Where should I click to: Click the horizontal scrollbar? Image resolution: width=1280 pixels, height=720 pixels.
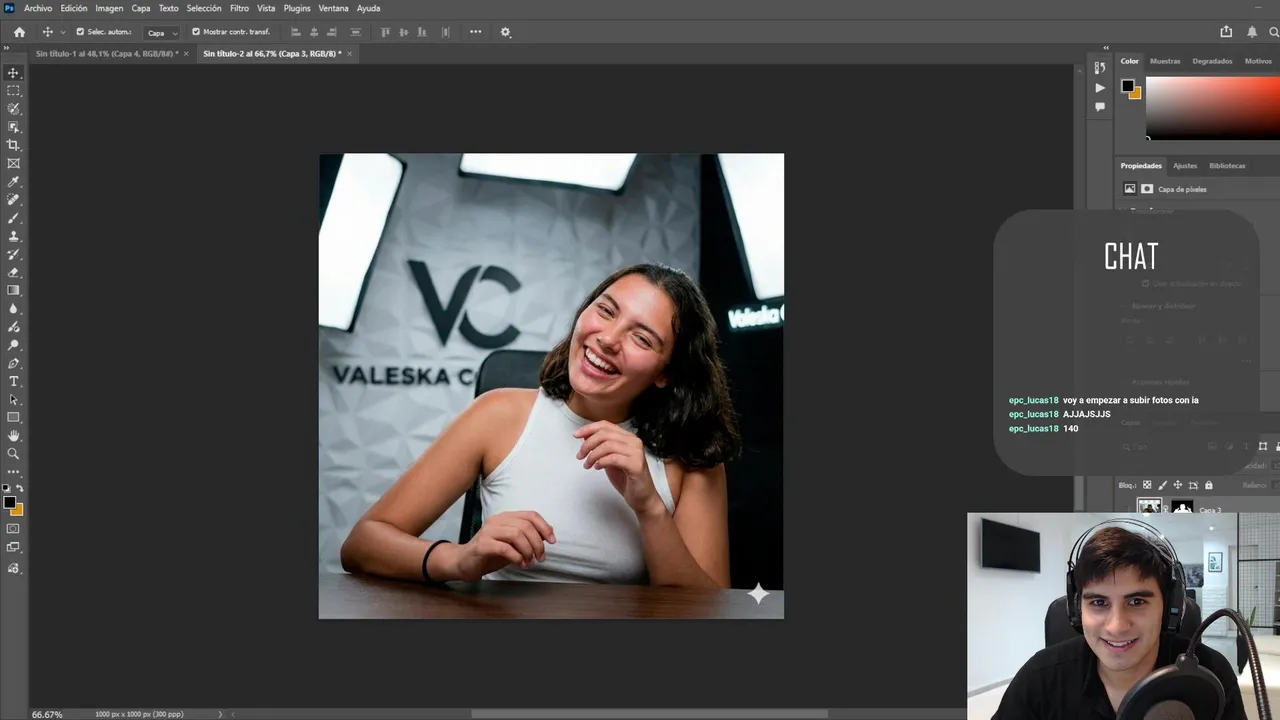click(x=650, y=714)
